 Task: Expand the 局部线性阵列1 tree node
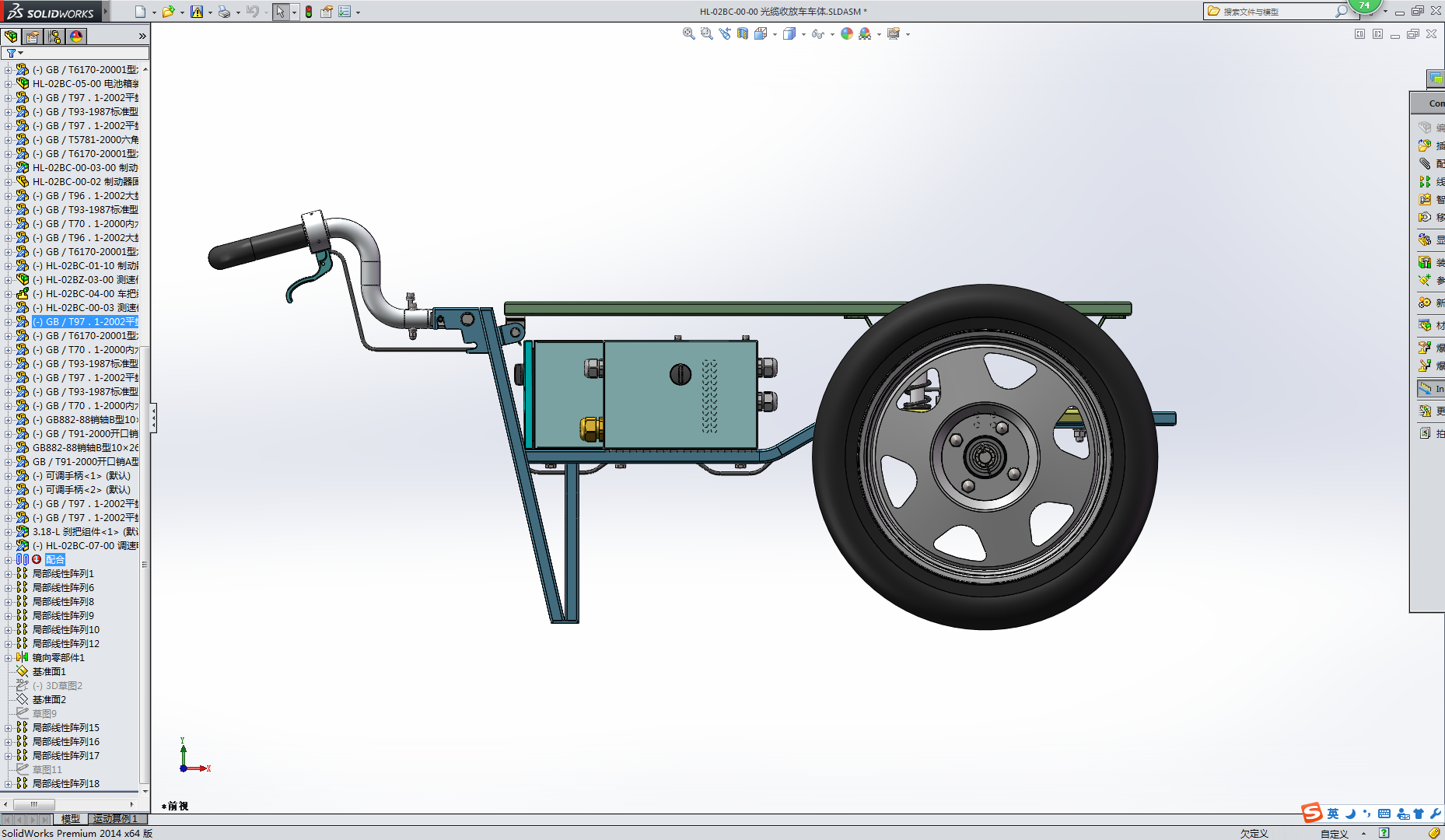[8, 574]
